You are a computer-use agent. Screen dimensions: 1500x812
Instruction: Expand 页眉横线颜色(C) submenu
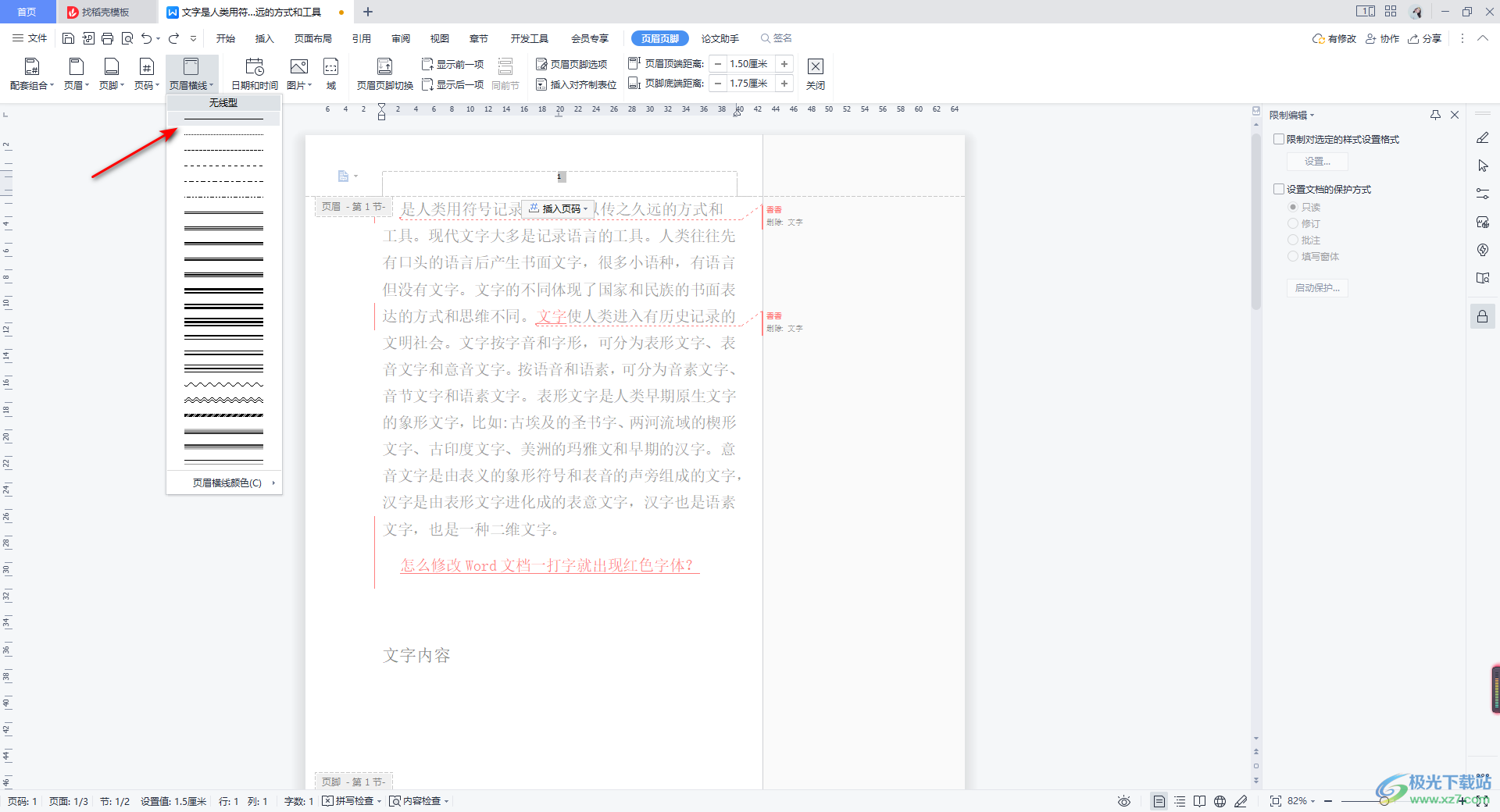point(224,483)
